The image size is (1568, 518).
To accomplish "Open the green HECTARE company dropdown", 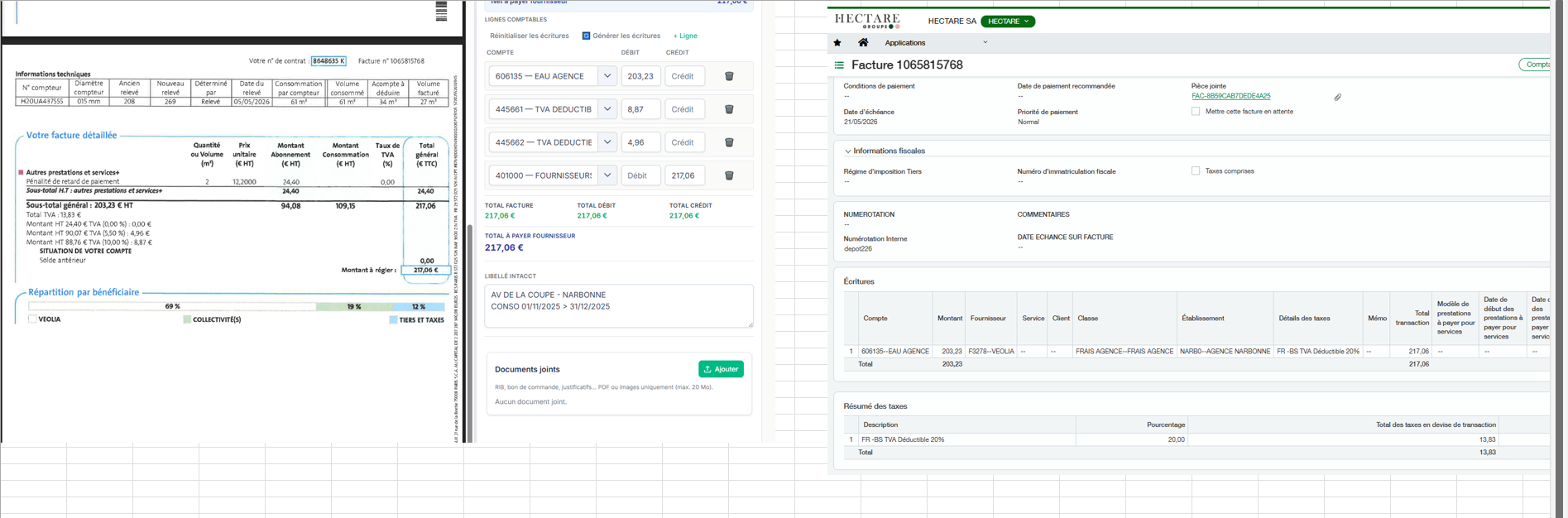I will point(1008,22).
